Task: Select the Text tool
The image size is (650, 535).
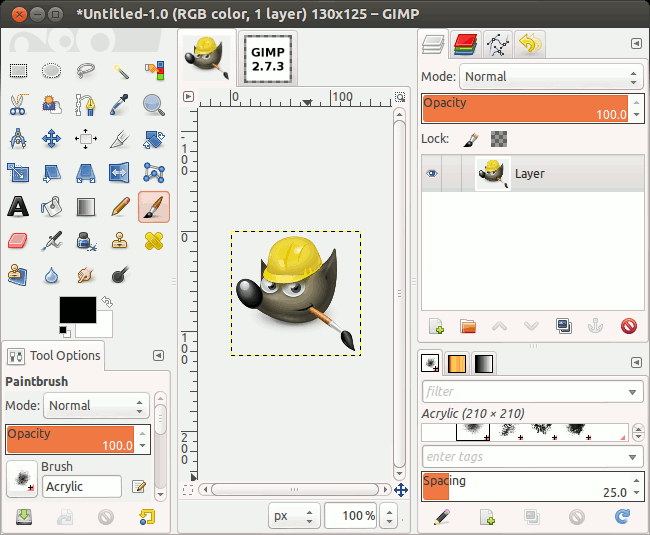Action: tap(18, 206)
